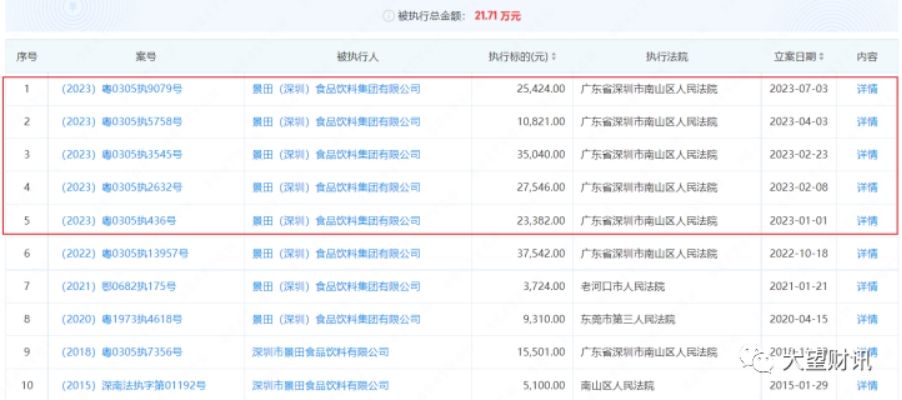Viewport: 902px width, 400px height.
Task: Click the 案号 column header
Action: 146,57
